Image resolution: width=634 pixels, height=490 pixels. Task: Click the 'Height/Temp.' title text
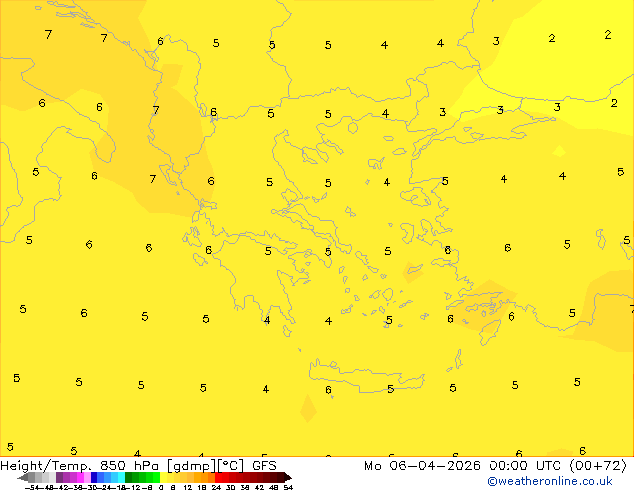(46, 466)
